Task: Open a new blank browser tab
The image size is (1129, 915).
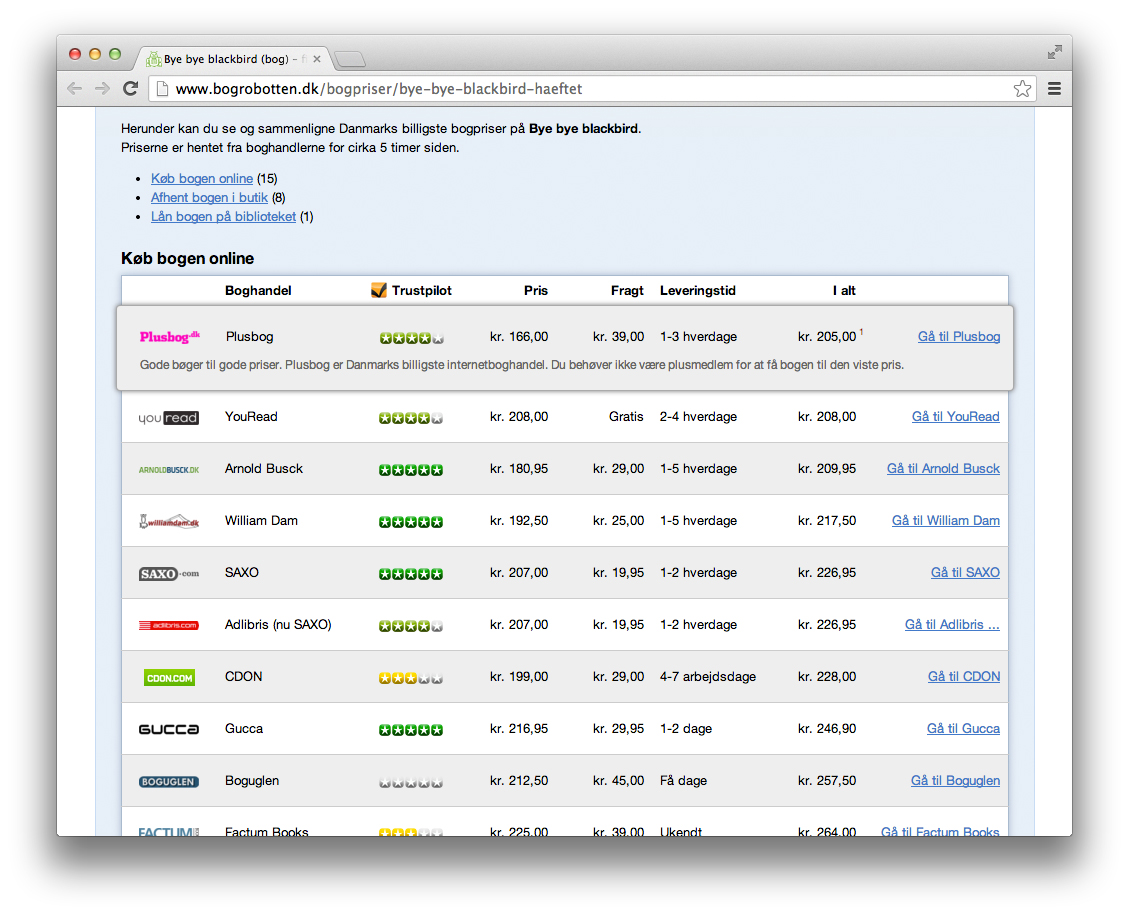Action: click(x=350, y=60)
